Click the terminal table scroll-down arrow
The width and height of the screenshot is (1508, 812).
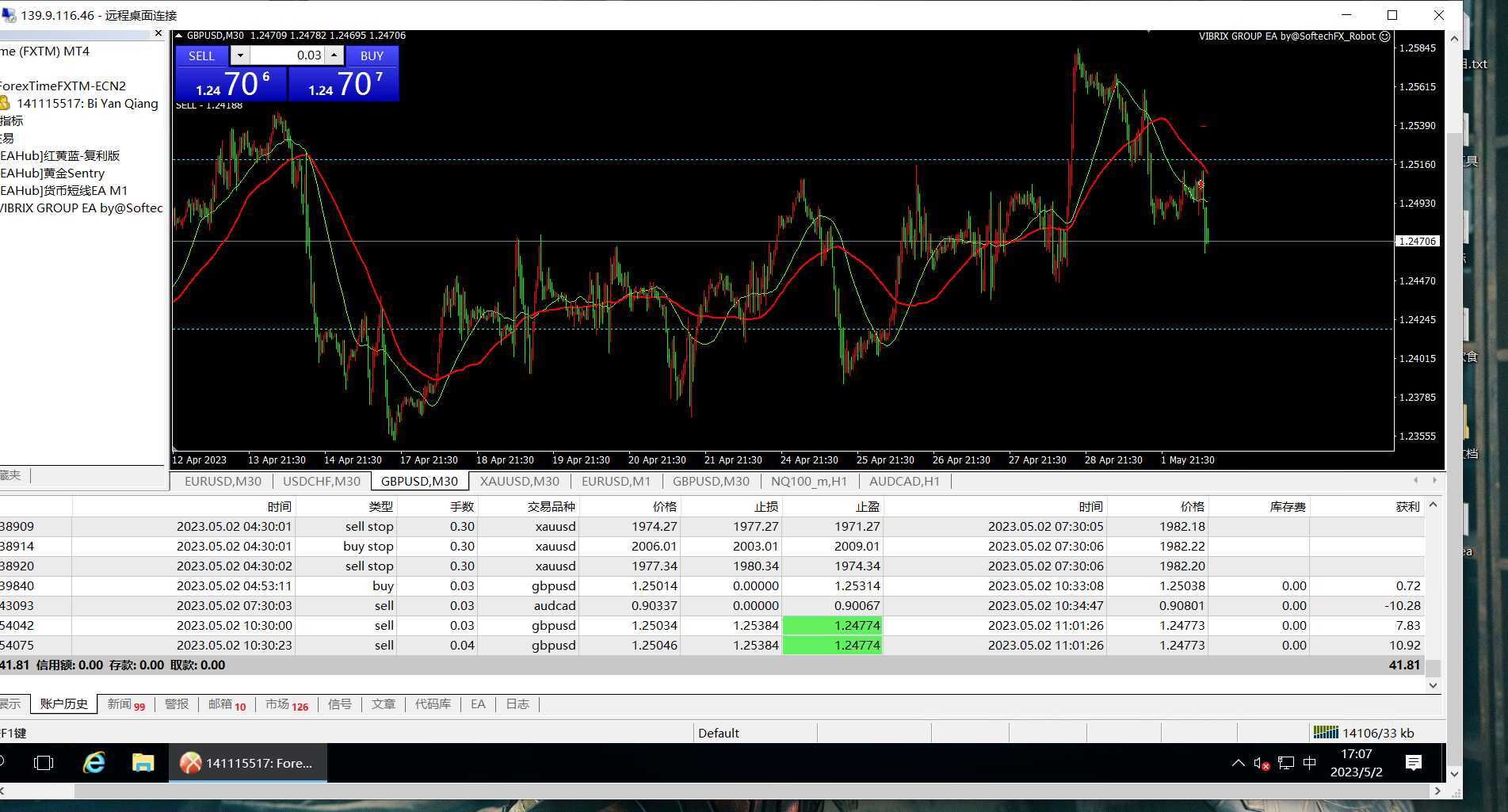[x=1433, y=685]
